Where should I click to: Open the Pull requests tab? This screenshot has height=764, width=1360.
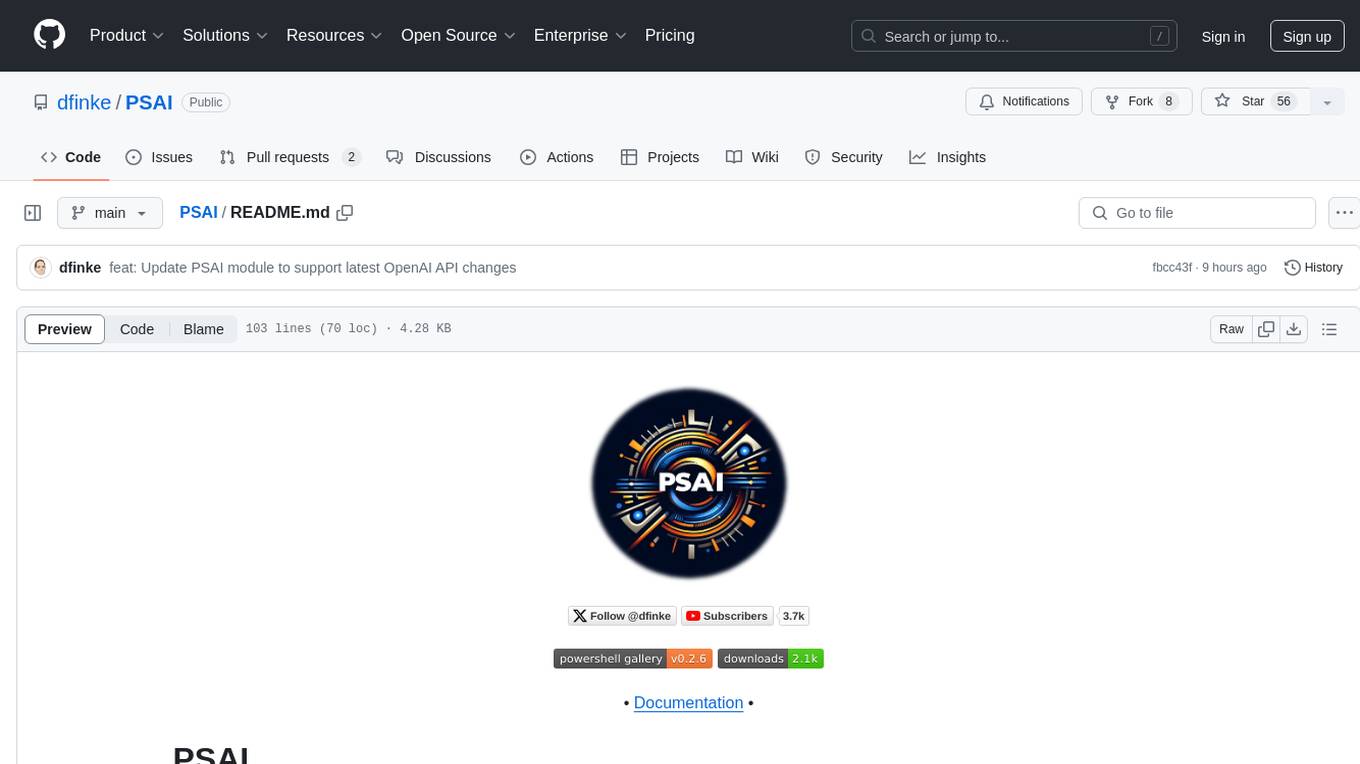(288, 157)
